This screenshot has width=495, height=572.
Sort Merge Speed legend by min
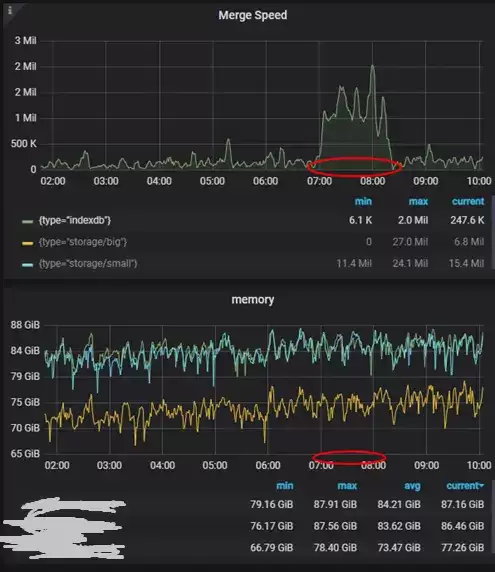[363, 201]
